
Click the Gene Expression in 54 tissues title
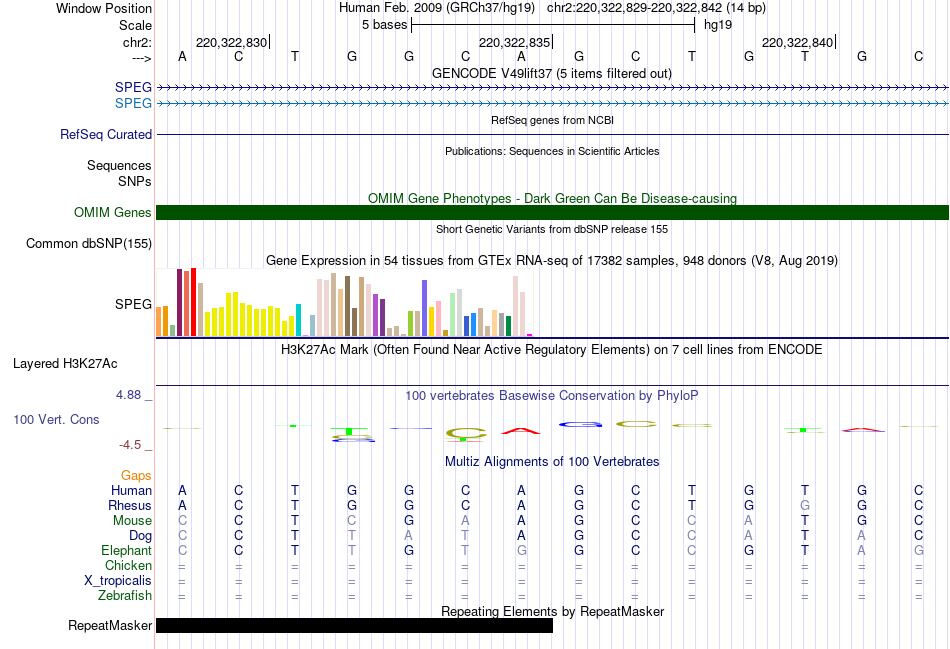[x=552, y=261]
